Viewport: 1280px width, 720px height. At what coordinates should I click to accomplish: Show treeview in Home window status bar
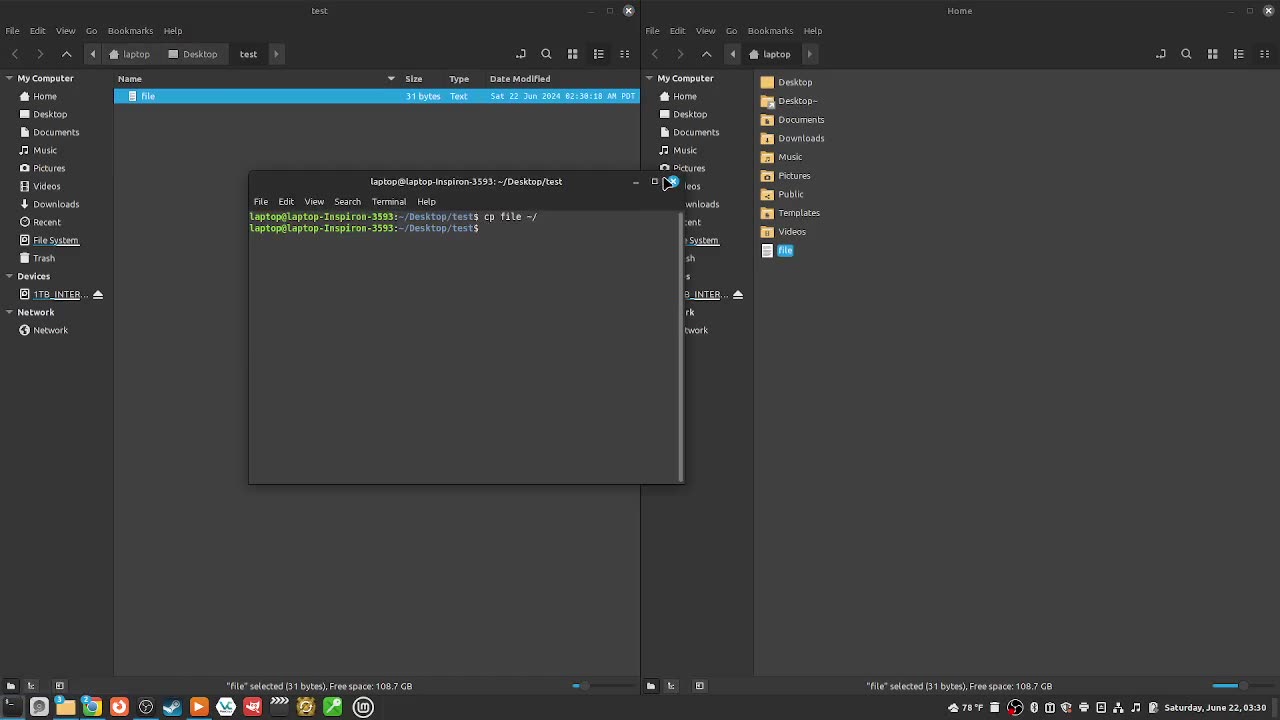(672, 686)
